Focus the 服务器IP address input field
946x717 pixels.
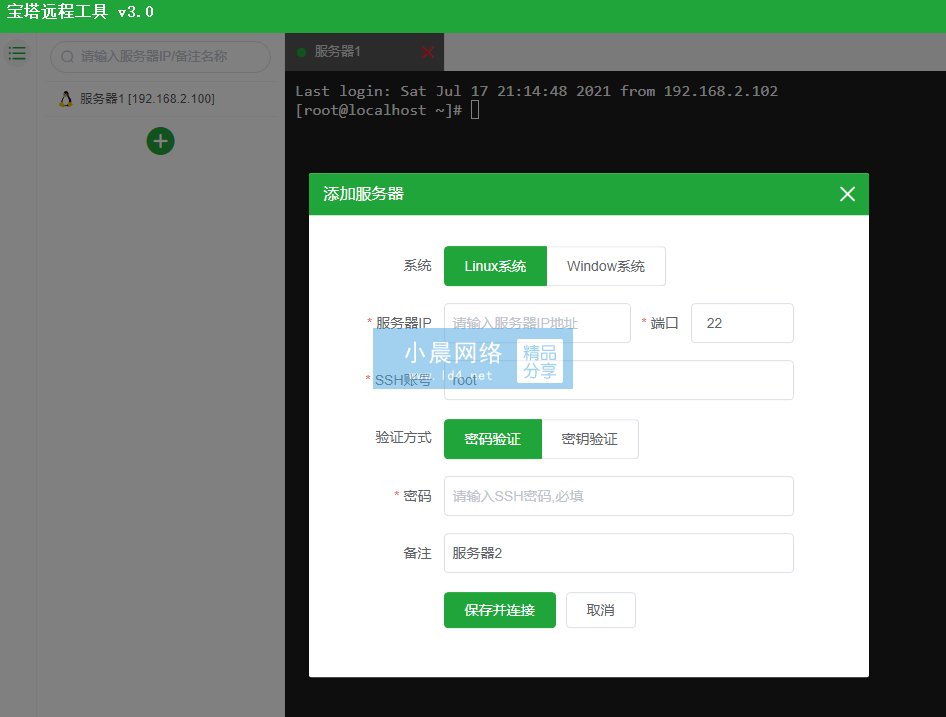point(537,323)
